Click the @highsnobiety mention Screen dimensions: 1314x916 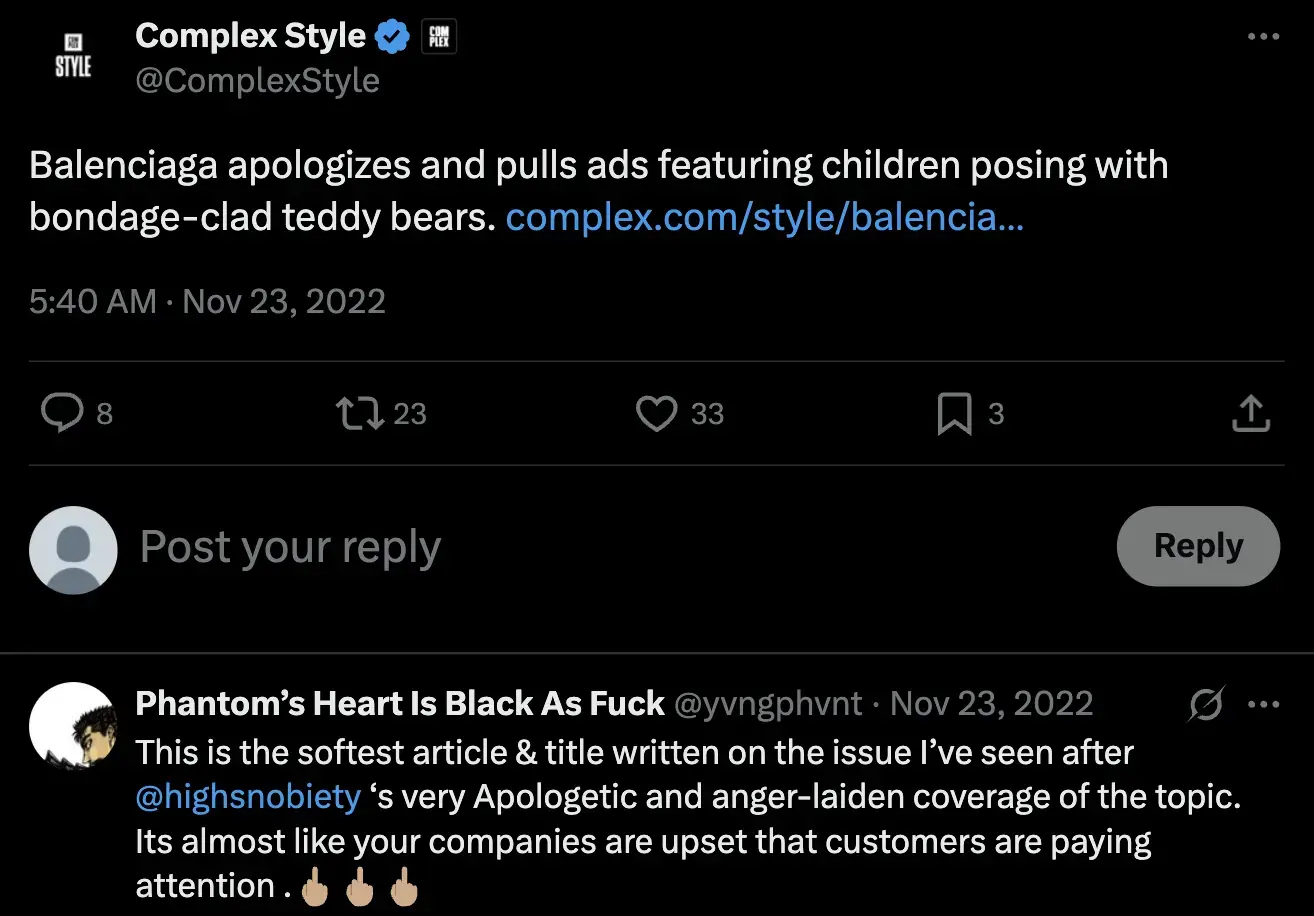point(248,796)
